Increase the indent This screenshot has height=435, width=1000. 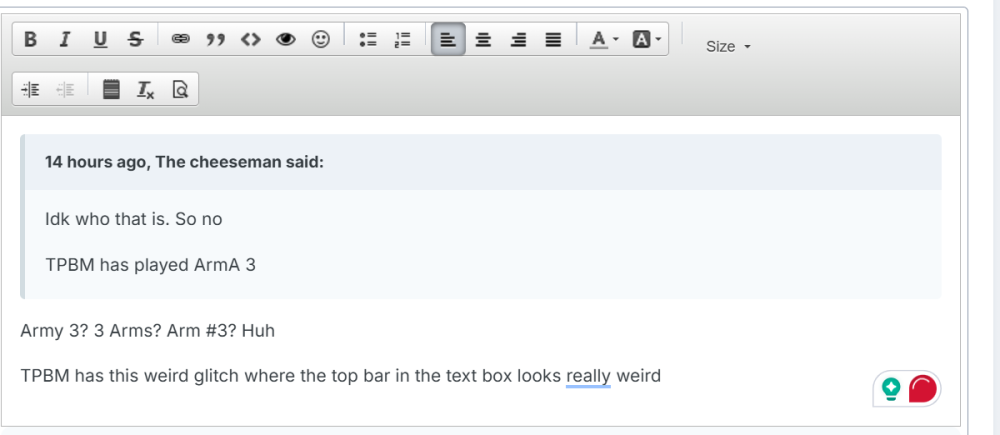click(x=31, y=90)
